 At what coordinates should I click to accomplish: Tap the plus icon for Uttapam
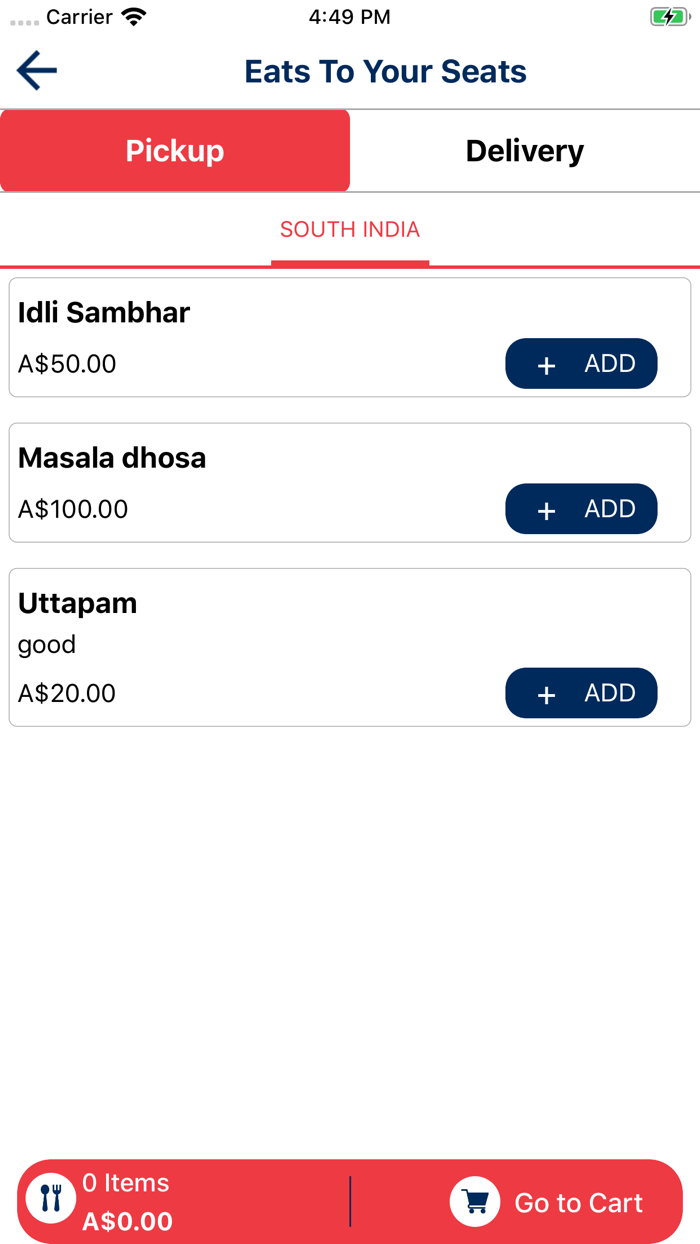(546, 694)
